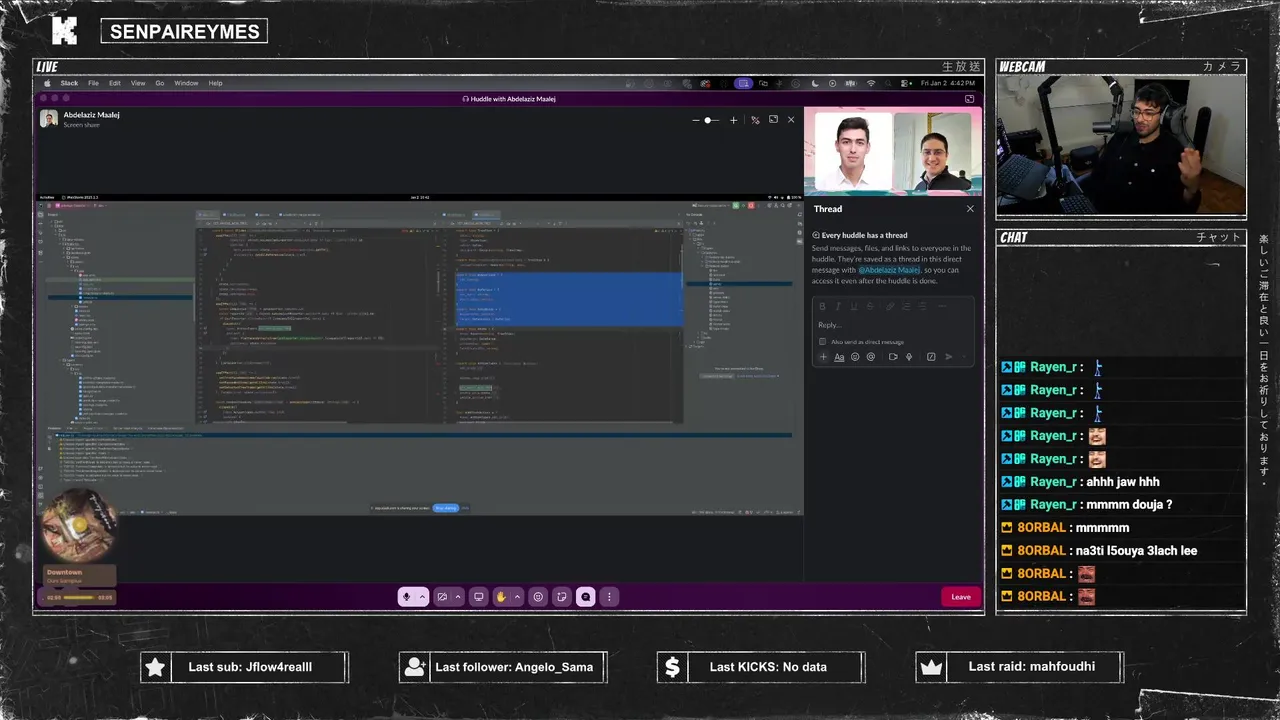
Task: Select the right participant video thumbnail
Action: [x=932, y=151]
